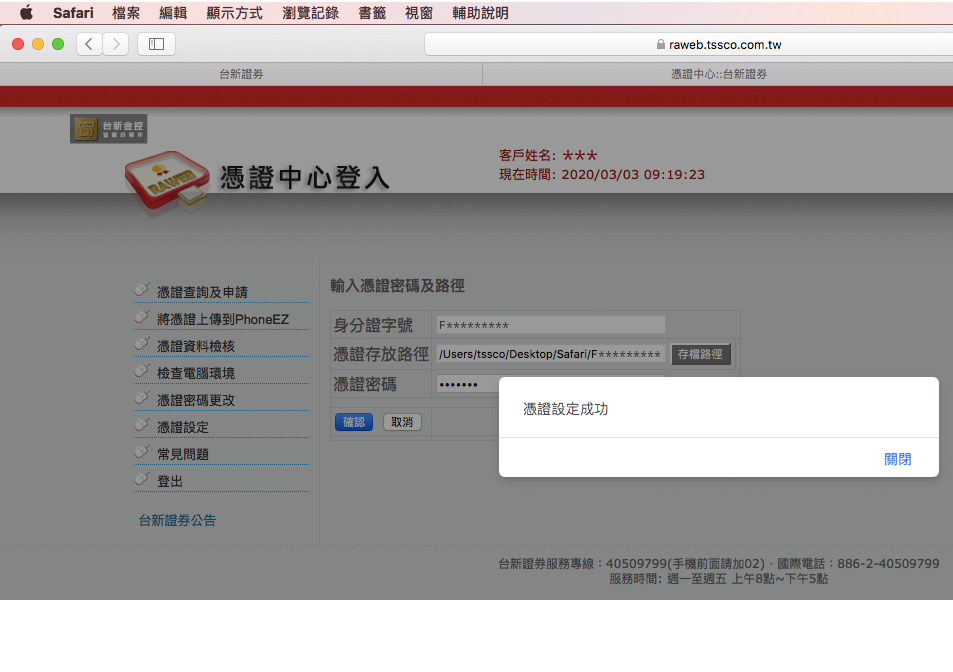Open the 書籤 menu
953x672 pixels.
tap(372, 13)
